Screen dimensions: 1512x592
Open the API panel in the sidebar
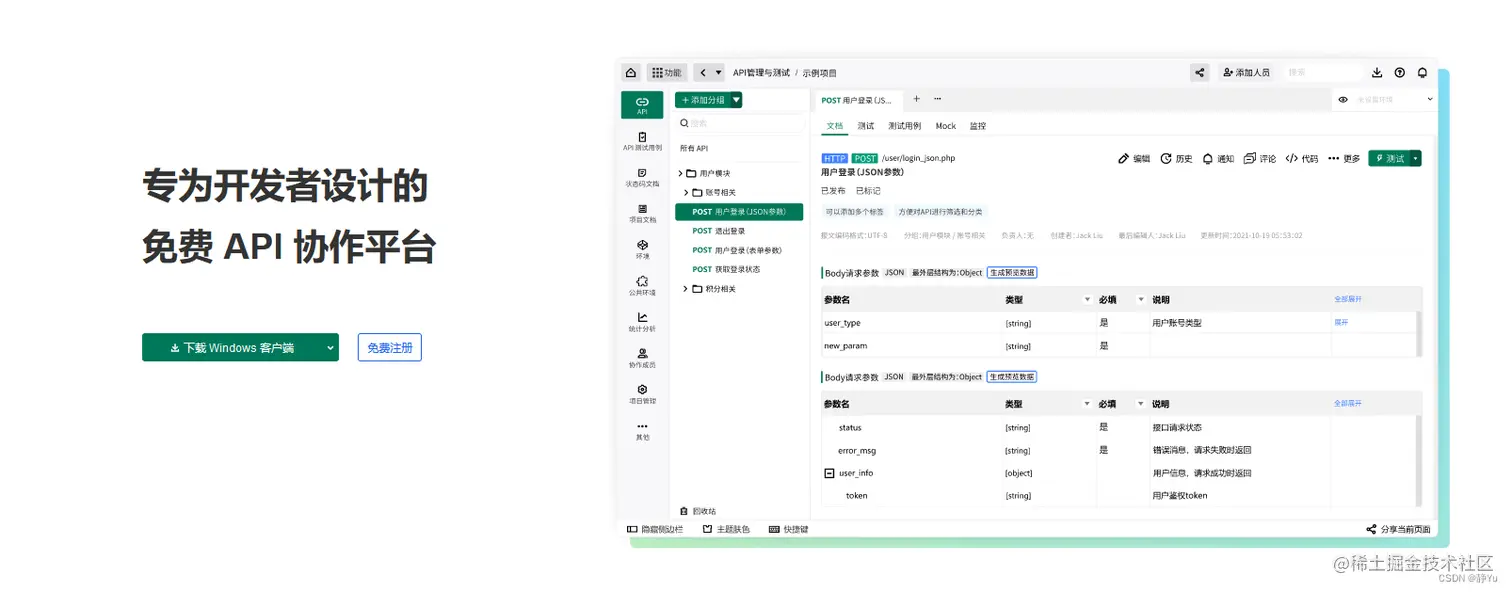point(641,104)
